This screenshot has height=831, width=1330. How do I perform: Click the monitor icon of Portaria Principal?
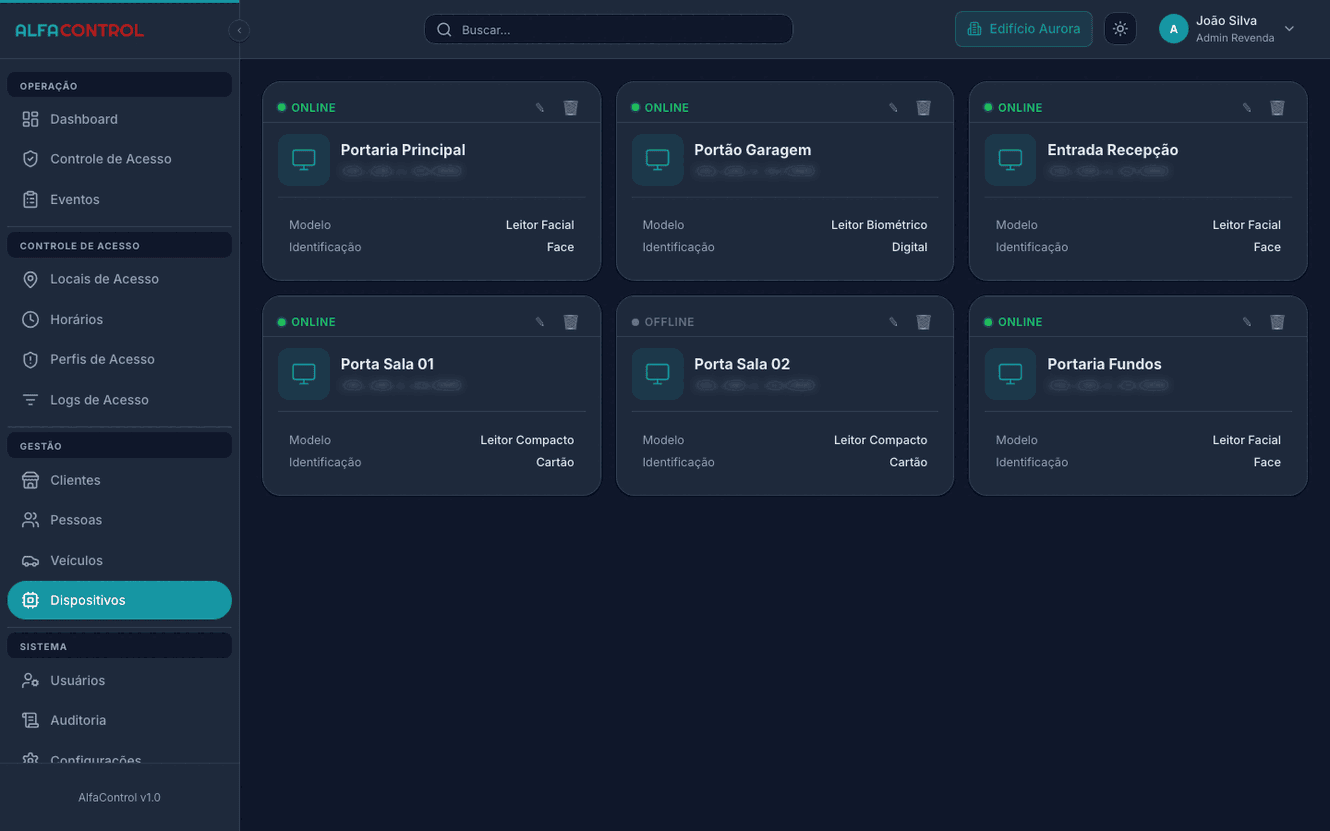pos(304,160)
